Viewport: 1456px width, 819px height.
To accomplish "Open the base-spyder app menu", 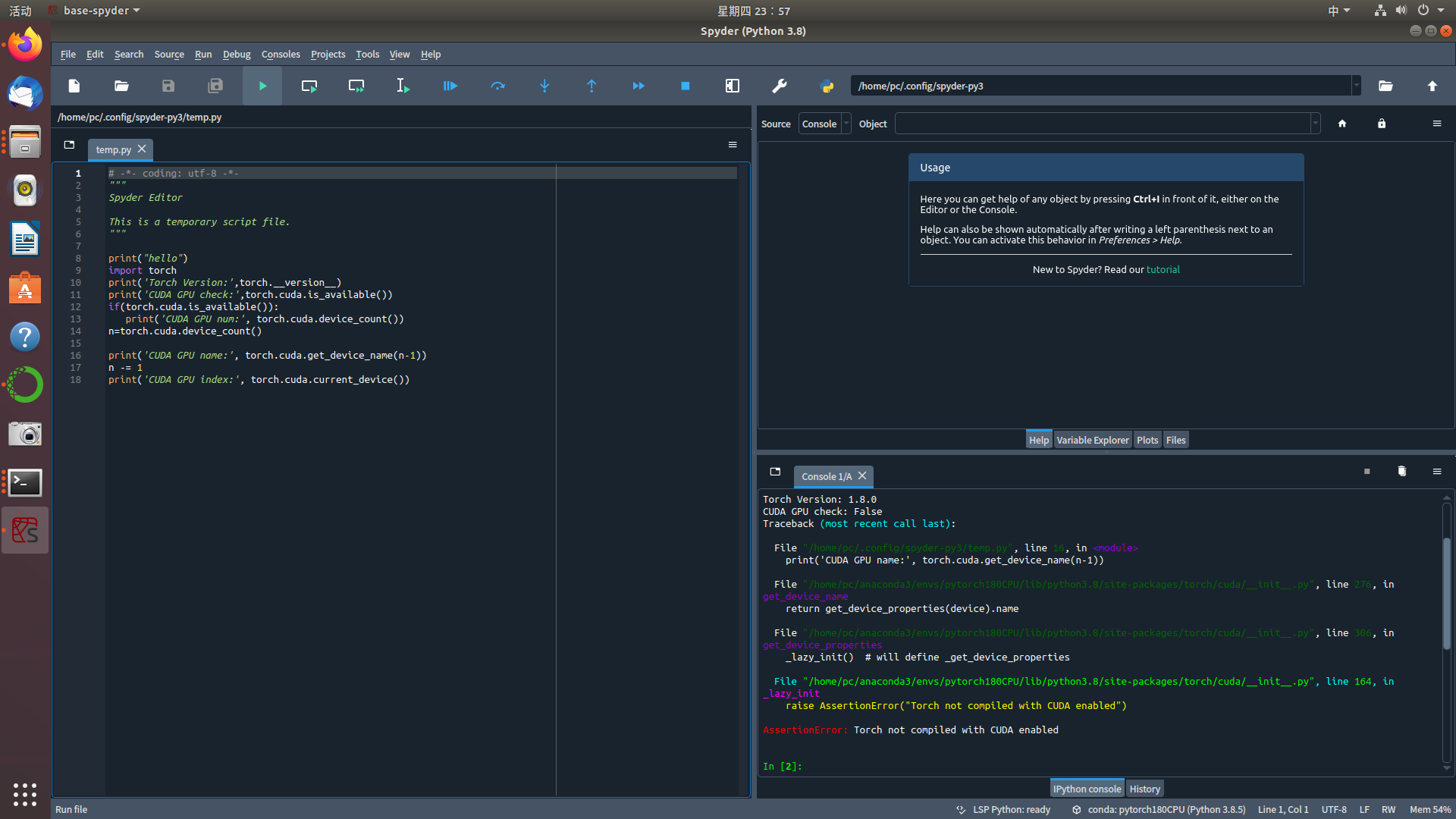I will click(x=94, y=11).
